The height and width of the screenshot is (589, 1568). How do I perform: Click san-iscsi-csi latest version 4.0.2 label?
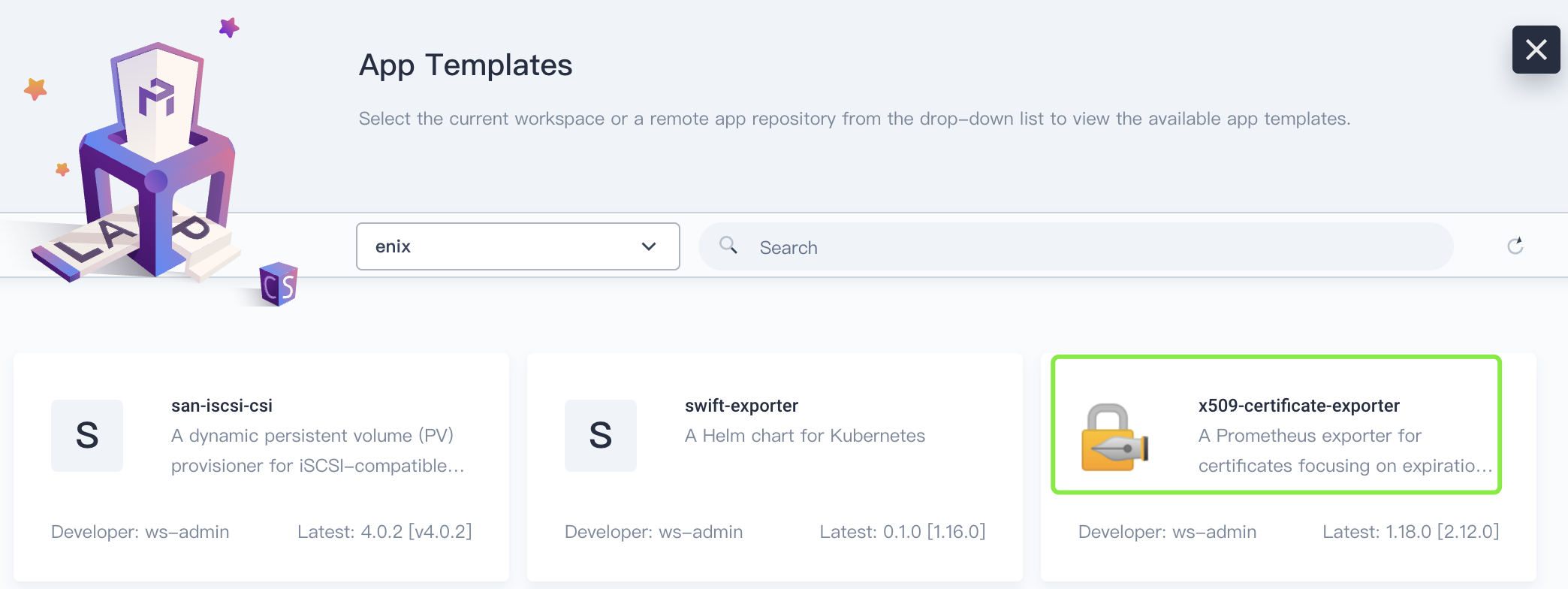pos(384,532)
